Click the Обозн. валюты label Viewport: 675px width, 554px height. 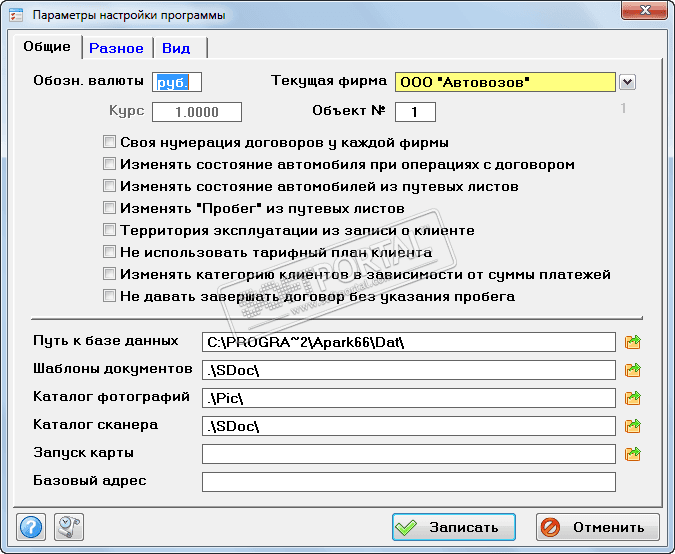[88, 81]
